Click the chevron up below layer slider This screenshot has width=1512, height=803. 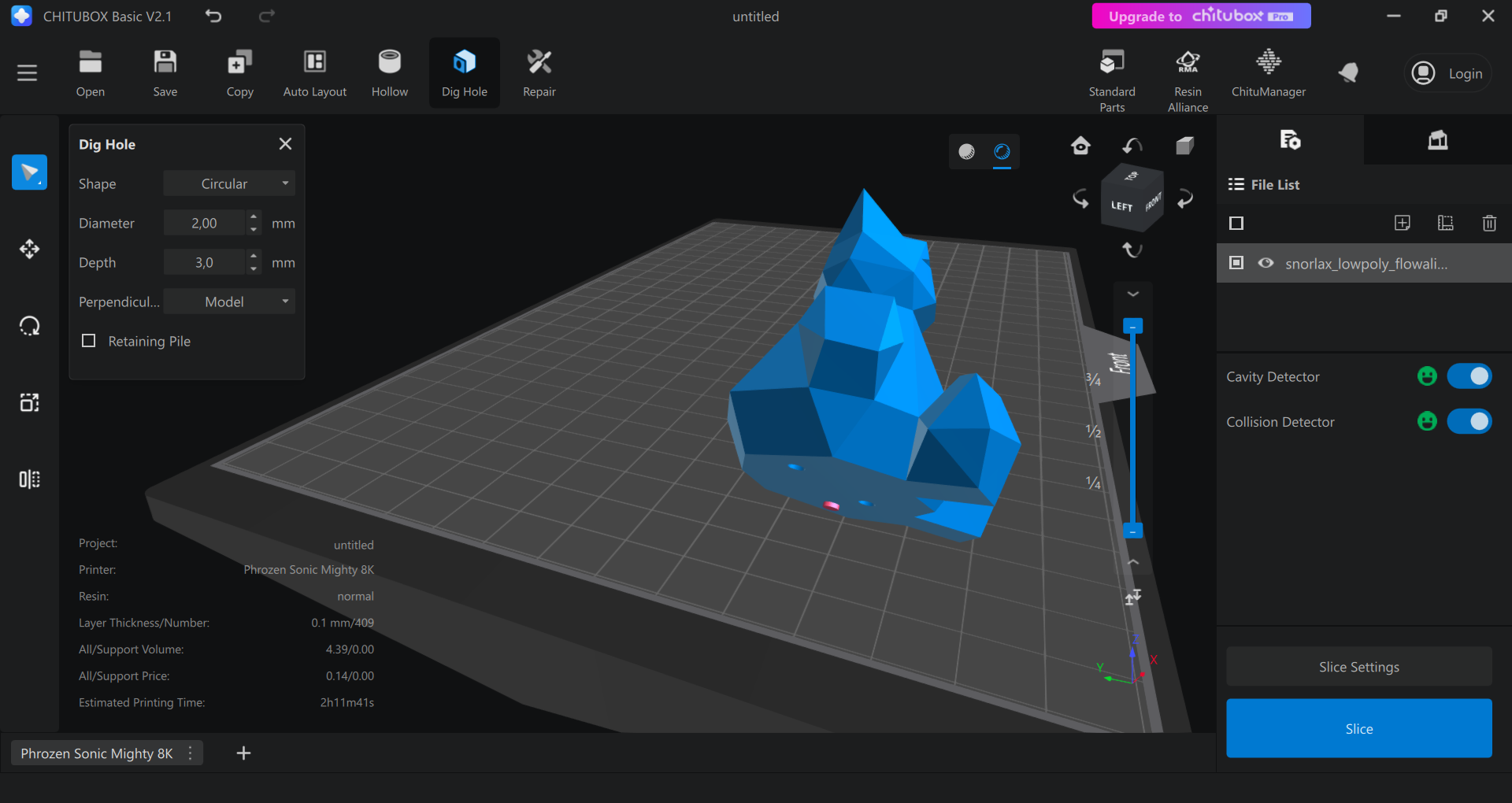(1133, 561)
